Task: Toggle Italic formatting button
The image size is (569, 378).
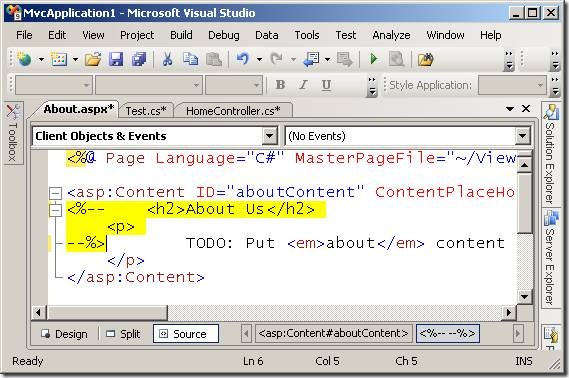Action: pos(303,85)
